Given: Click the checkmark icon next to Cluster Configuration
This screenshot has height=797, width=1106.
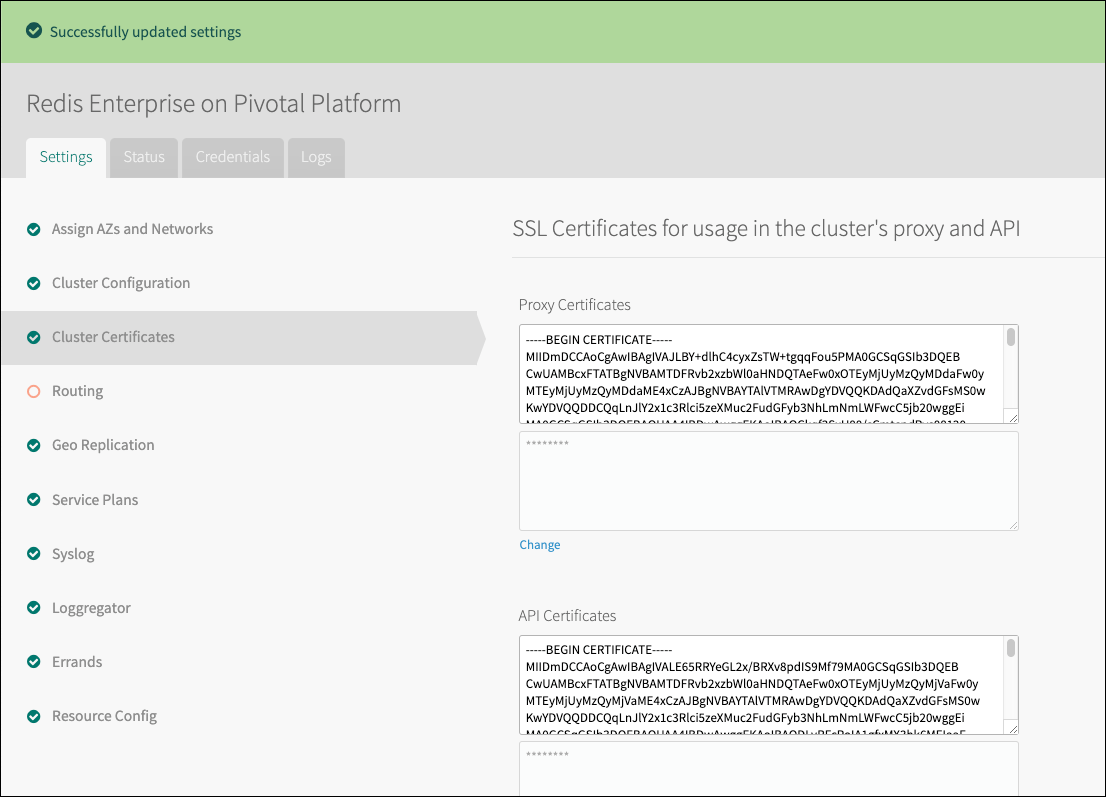Looking at the screenshot, I should [34, 283].
